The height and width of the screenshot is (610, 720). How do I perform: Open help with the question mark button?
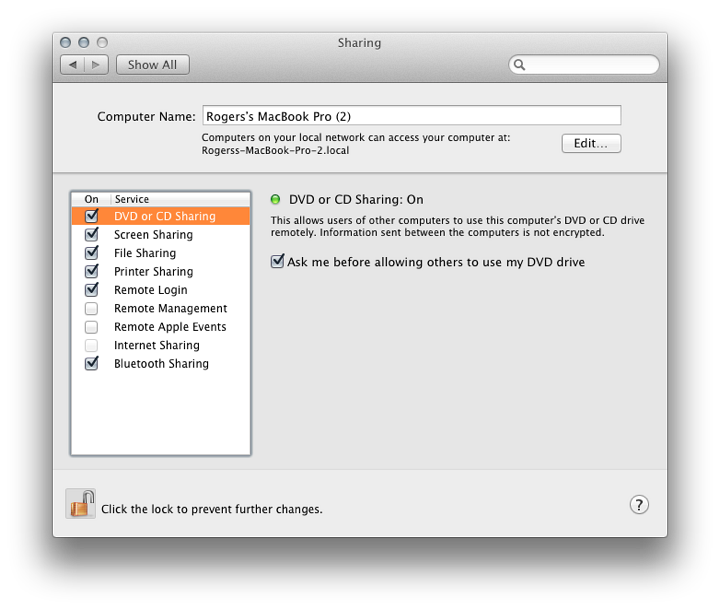tap(639, 505)
